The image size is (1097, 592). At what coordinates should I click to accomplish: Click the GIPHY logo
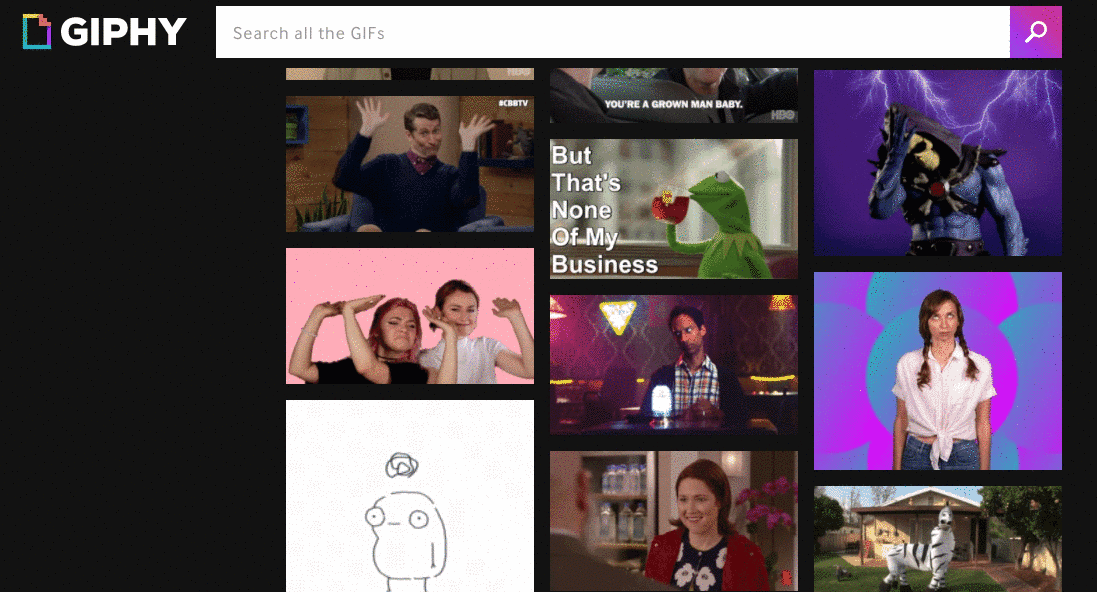104,31
